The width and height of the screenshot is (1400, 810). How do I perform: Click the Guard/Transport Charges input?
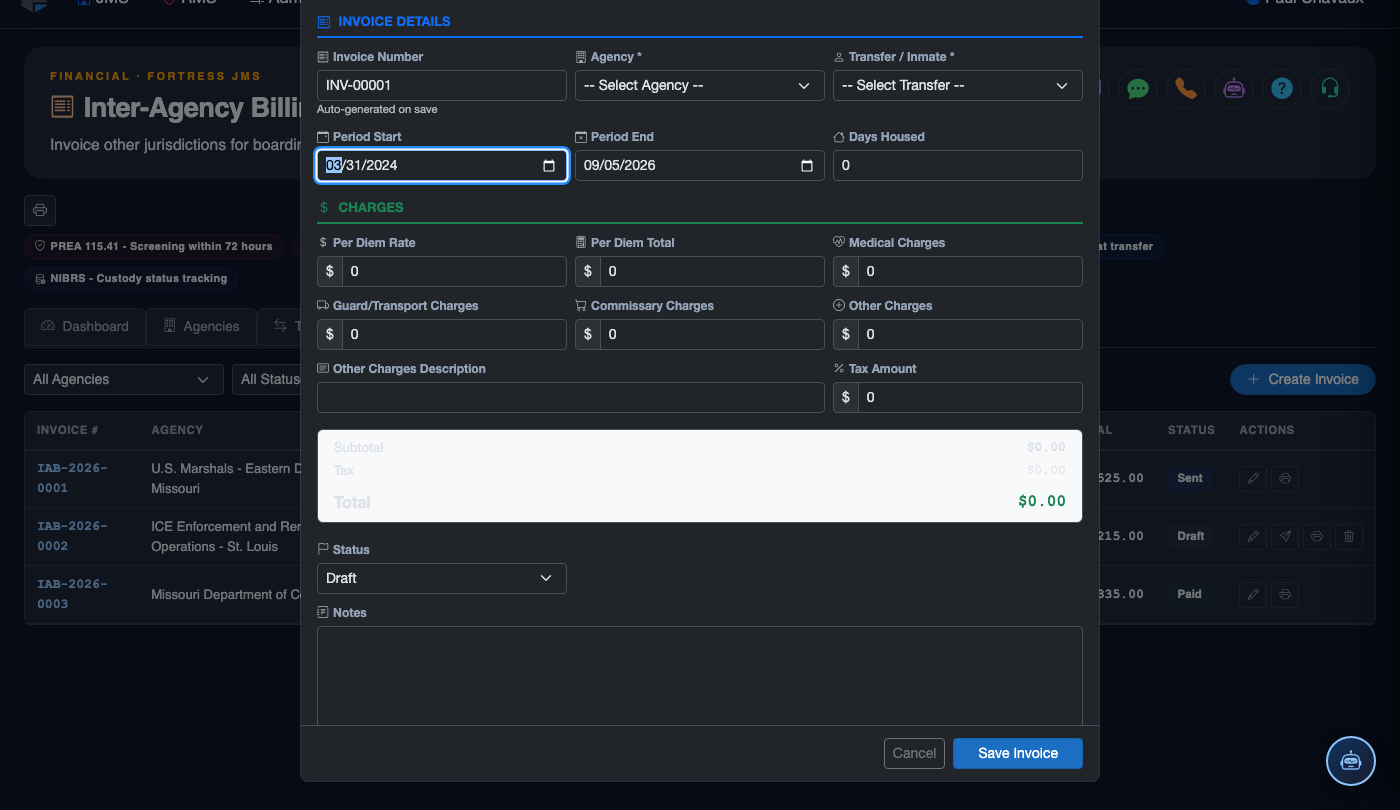(455, 335)
